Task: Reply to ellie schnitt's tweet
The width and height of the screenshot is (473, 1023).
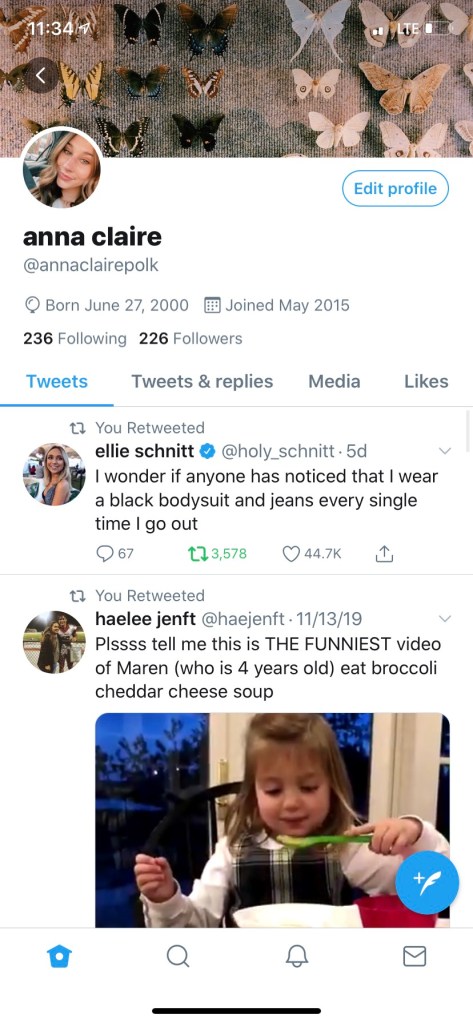Action: point(115,554)
